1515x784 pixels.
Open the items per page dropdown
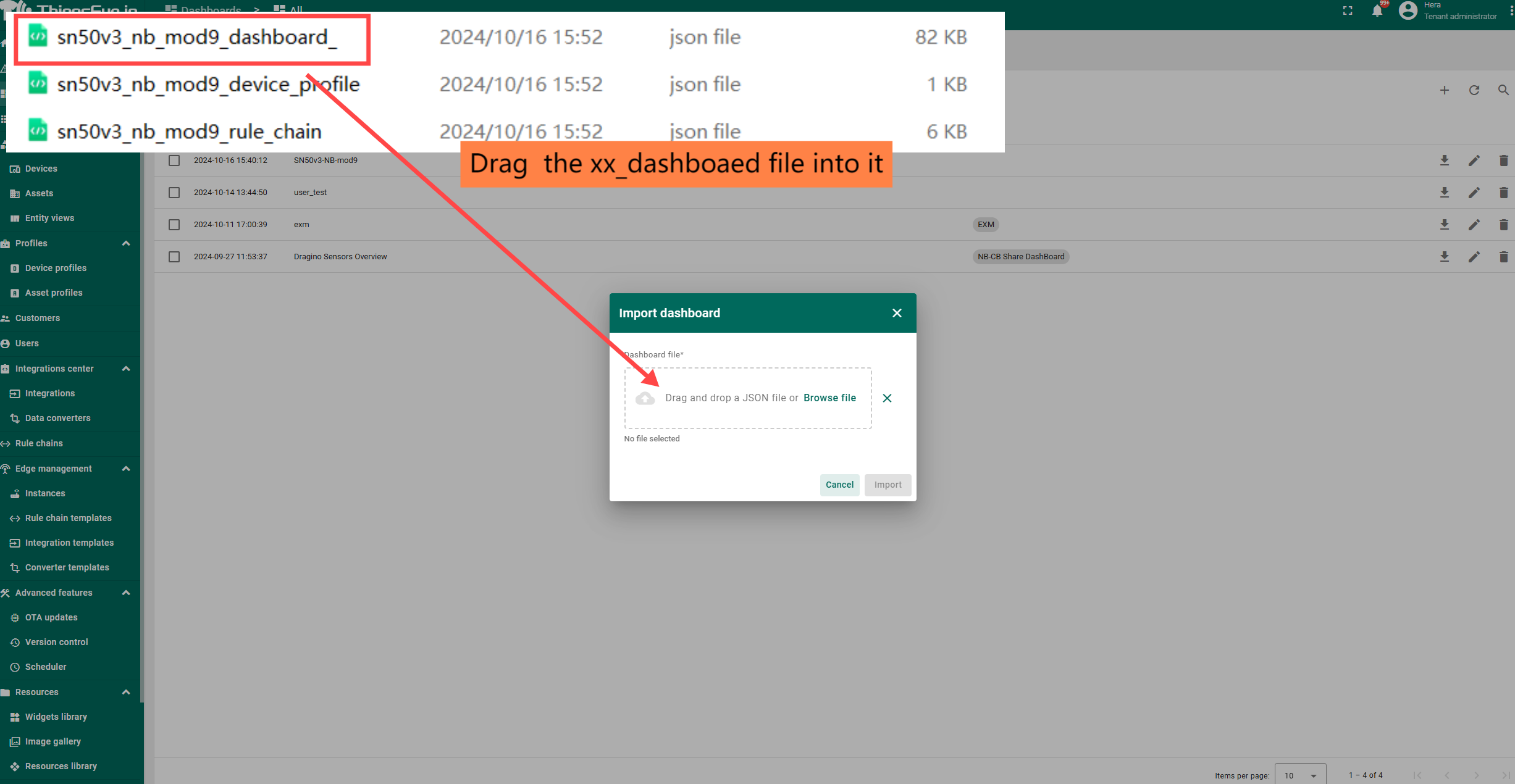tap(1300, 775)
